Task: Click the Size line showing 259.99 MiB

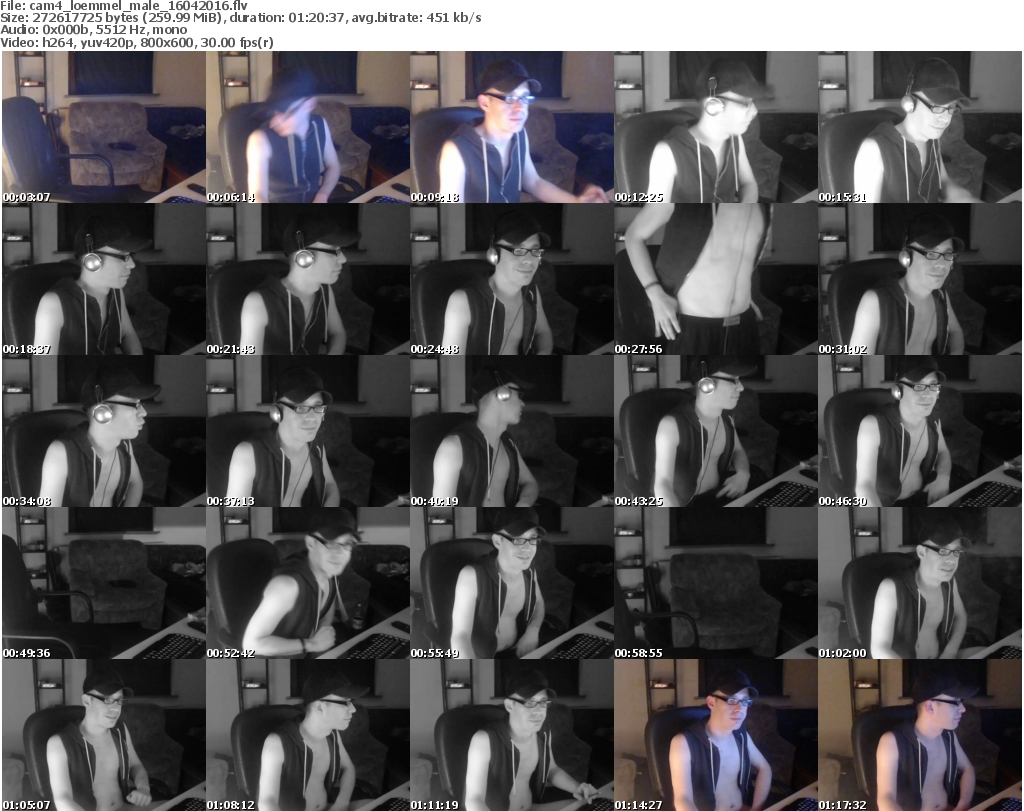Action: (241, 18)
